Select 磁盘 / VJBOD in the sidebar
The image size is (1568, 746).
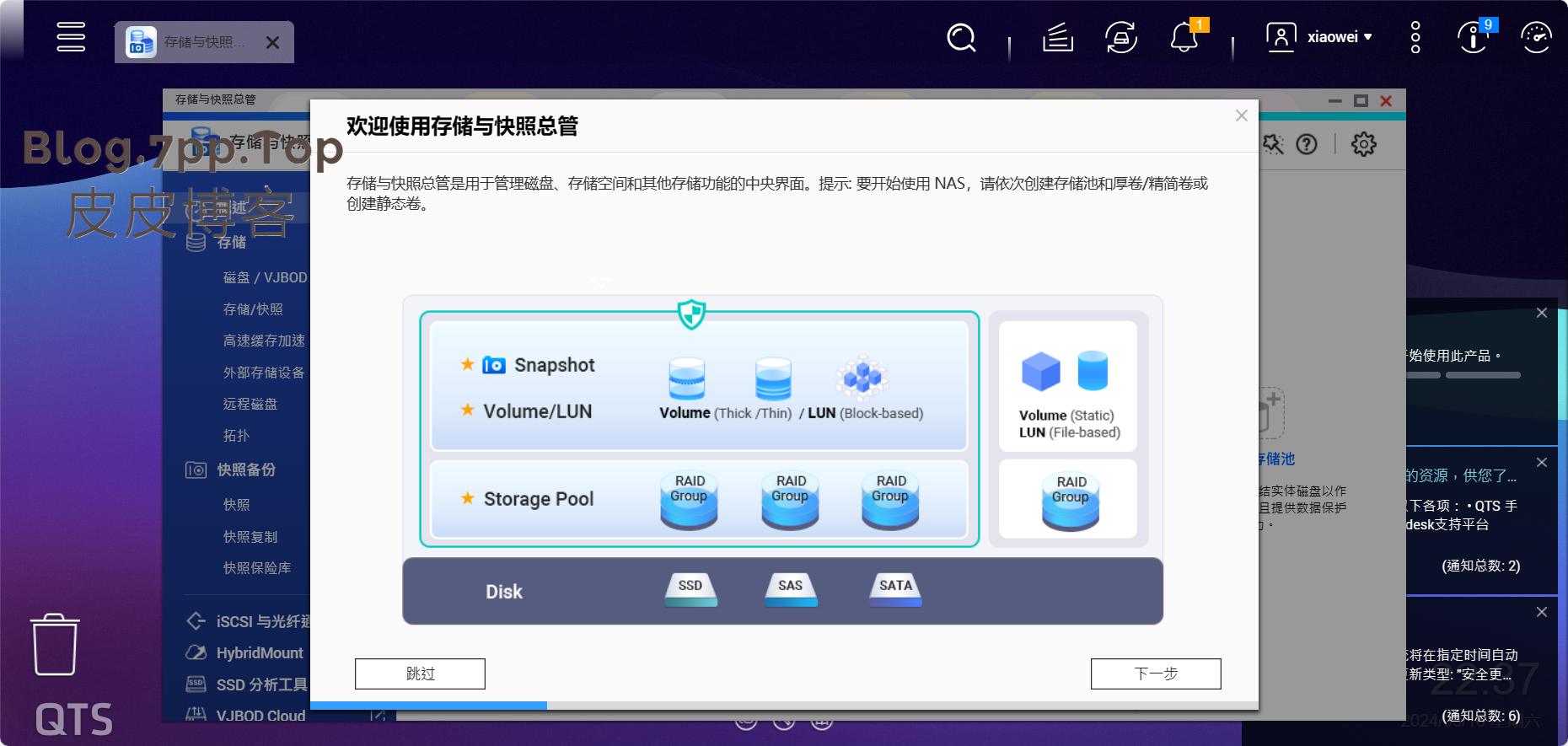pyautogui.click(x=265, y=277)
